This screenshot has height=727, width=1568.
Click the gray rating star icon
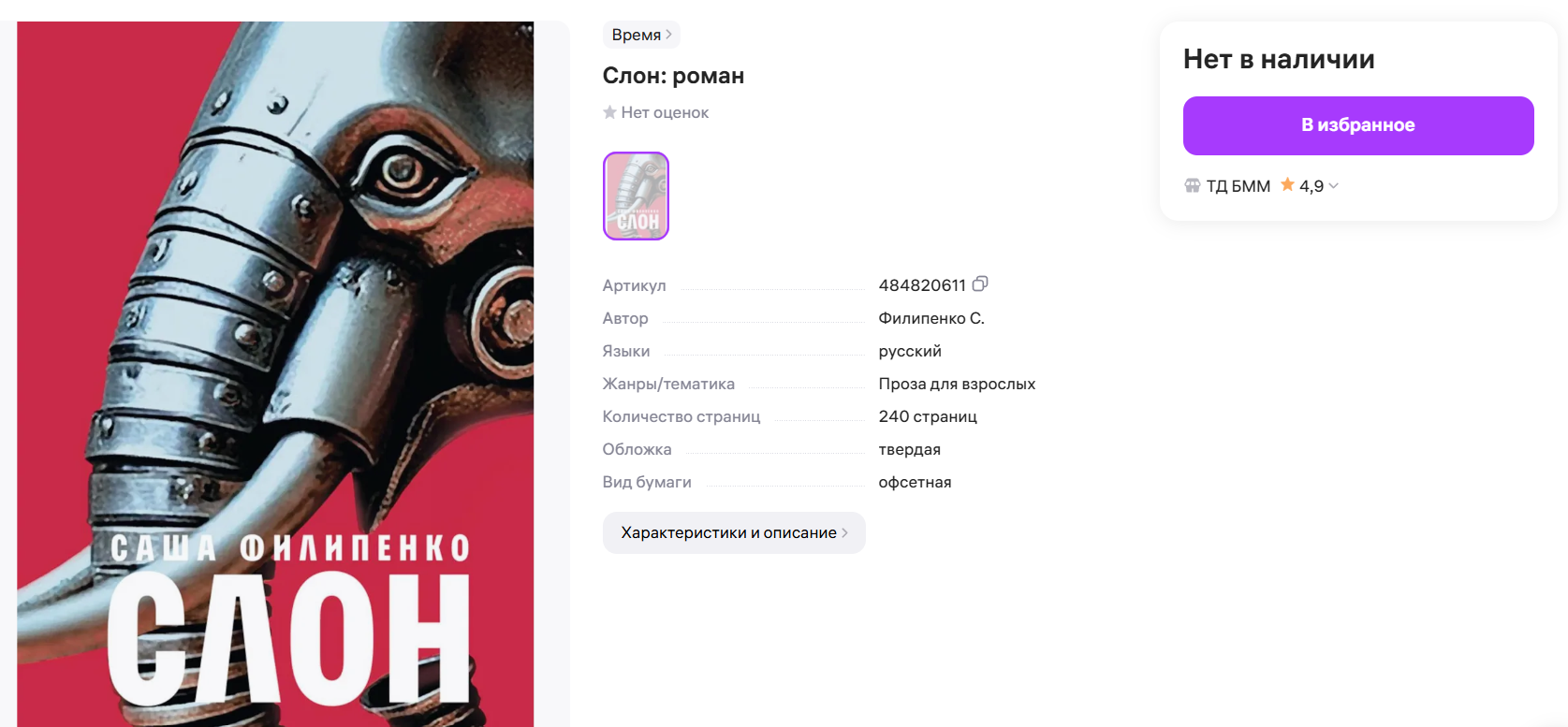609,112
